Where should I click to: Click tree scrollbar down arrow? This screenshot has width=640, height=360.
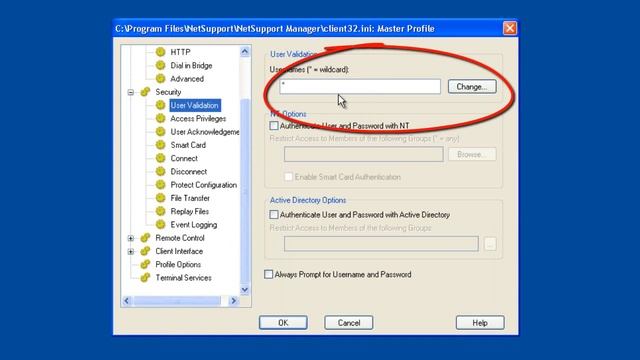245,290
